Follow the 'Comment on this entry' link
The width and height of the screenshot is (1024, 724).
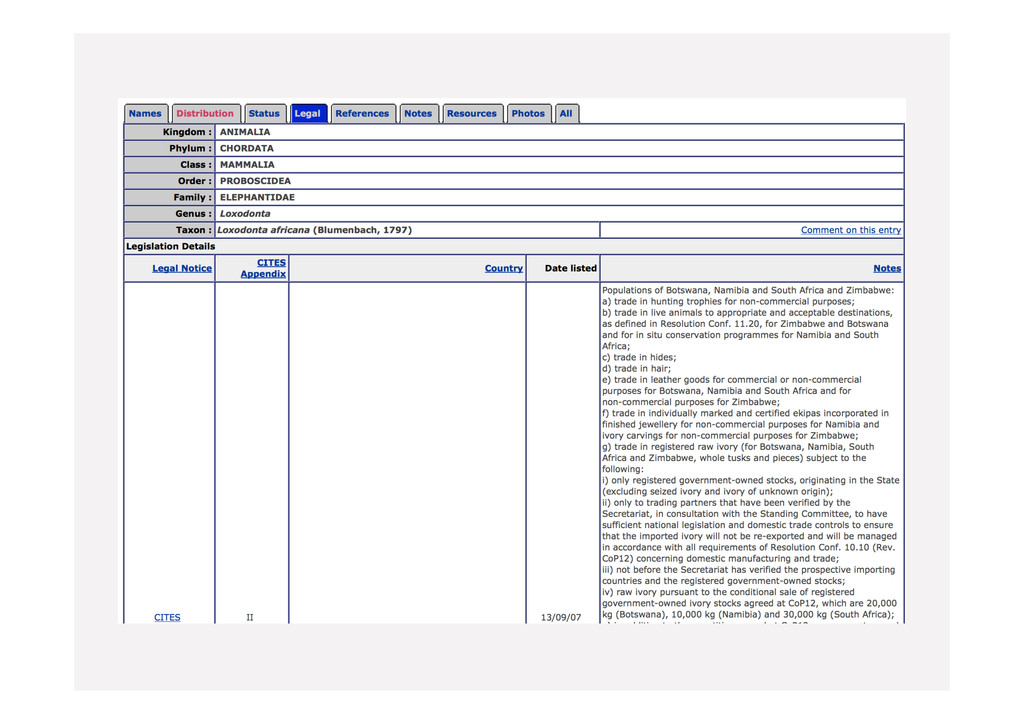pyautogui.click(x=850, y=230)
